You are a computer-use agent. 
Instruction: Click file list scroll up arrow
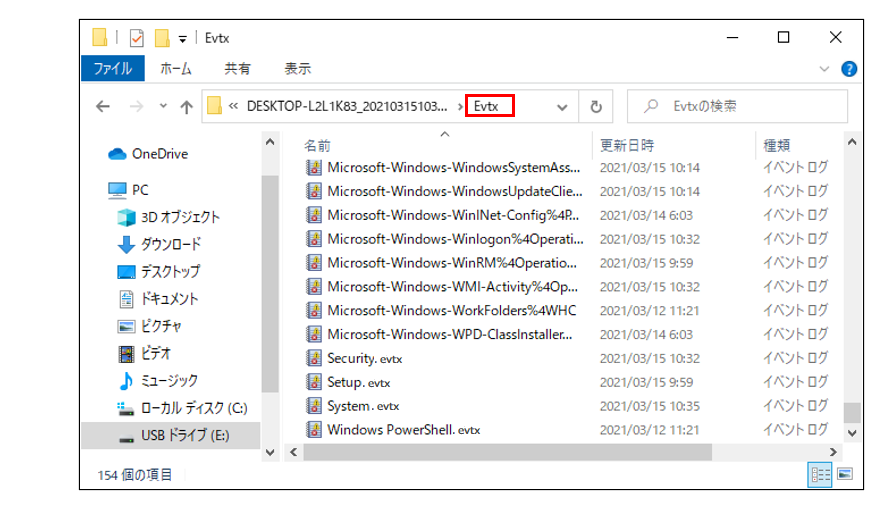pyautogui.click(x=852, y=142)
